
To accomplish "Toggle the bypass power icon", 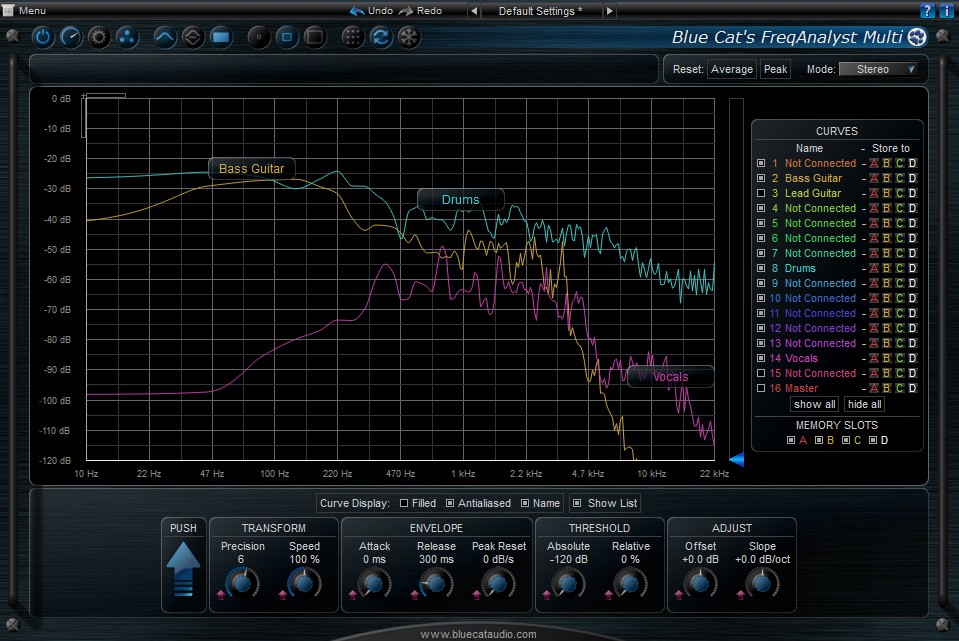I will 43,37.
